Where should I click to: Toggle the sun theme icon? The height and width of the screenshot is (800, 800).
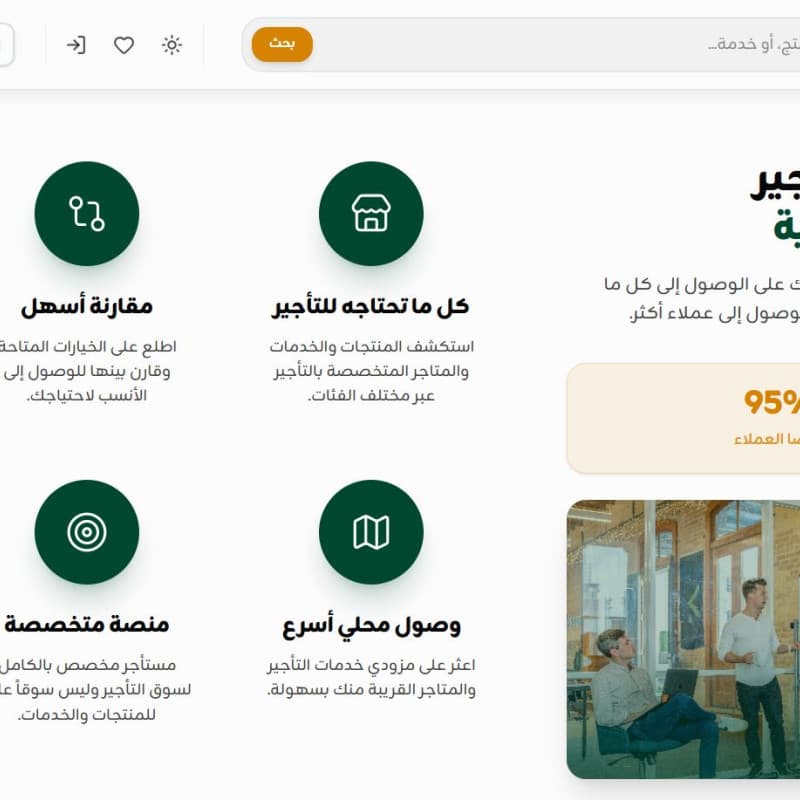[172, 45]
